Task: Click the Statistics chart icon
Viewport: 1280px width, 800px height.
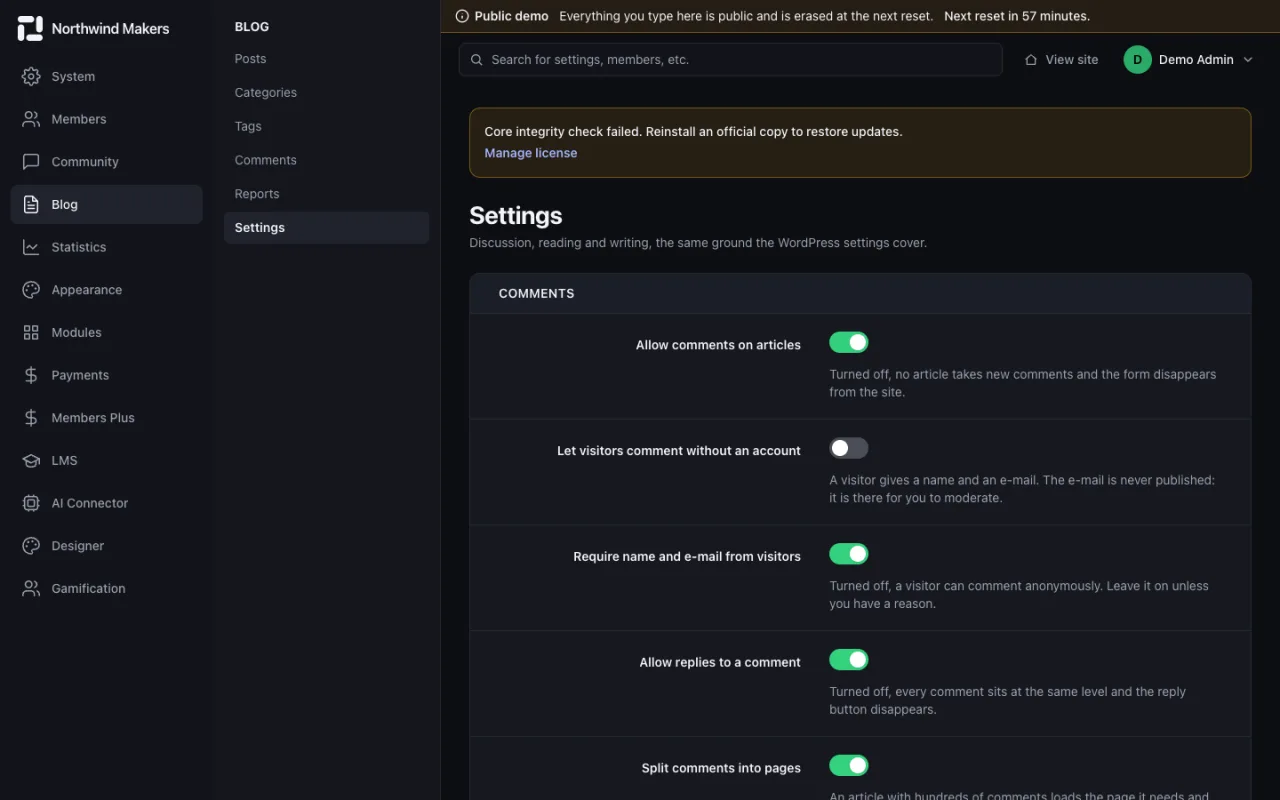Action: click(31, 247)
